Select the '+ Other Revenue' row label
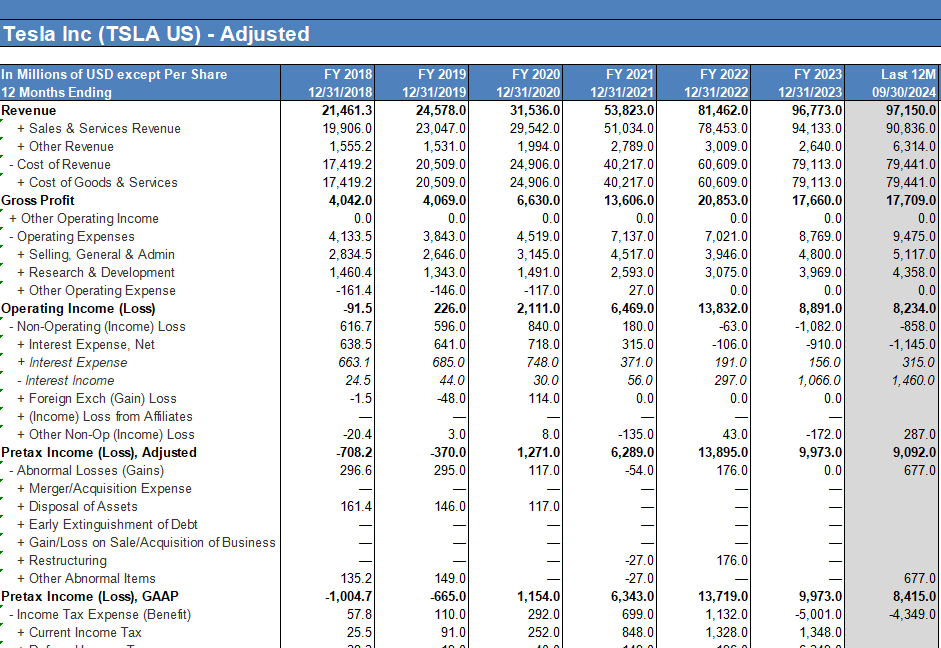Screen dimensions: 941x648 [x=65, y=146]
